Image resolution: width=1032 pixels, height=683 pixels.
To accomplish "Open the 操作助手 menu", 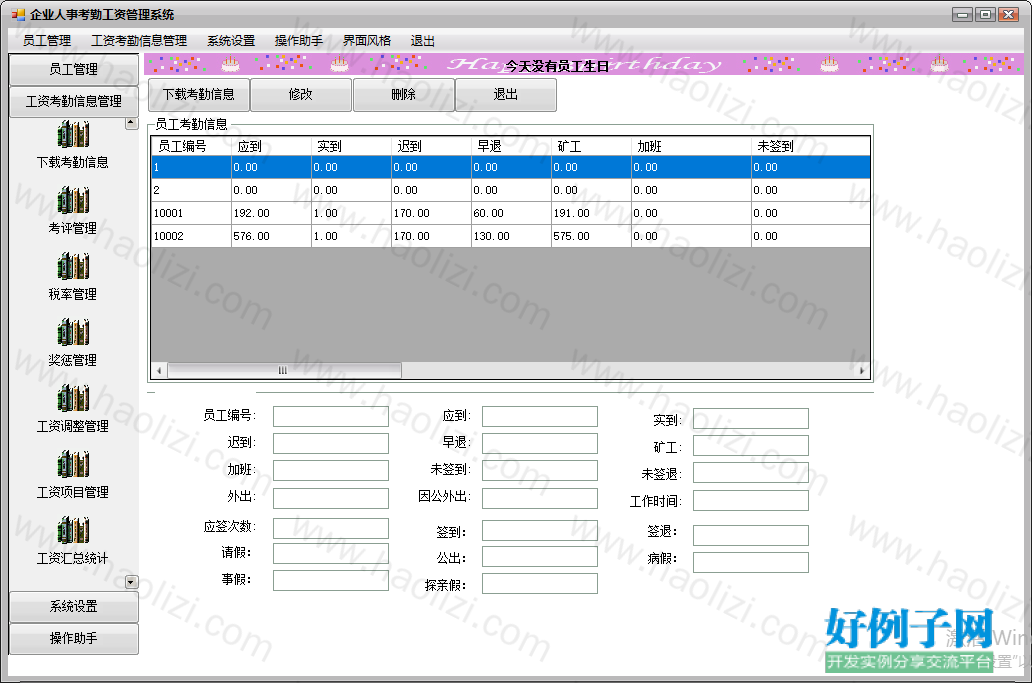I will [299, 41].
